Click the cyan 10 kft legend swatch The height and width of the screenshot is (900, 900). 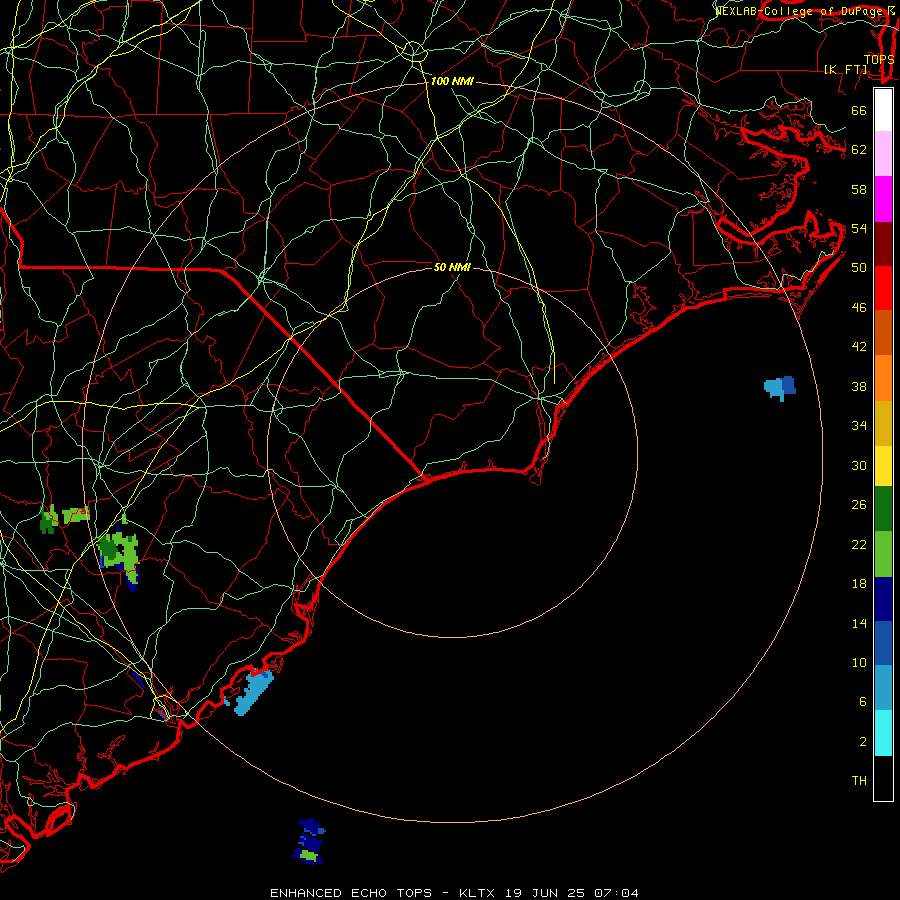[x=883, y=733]
